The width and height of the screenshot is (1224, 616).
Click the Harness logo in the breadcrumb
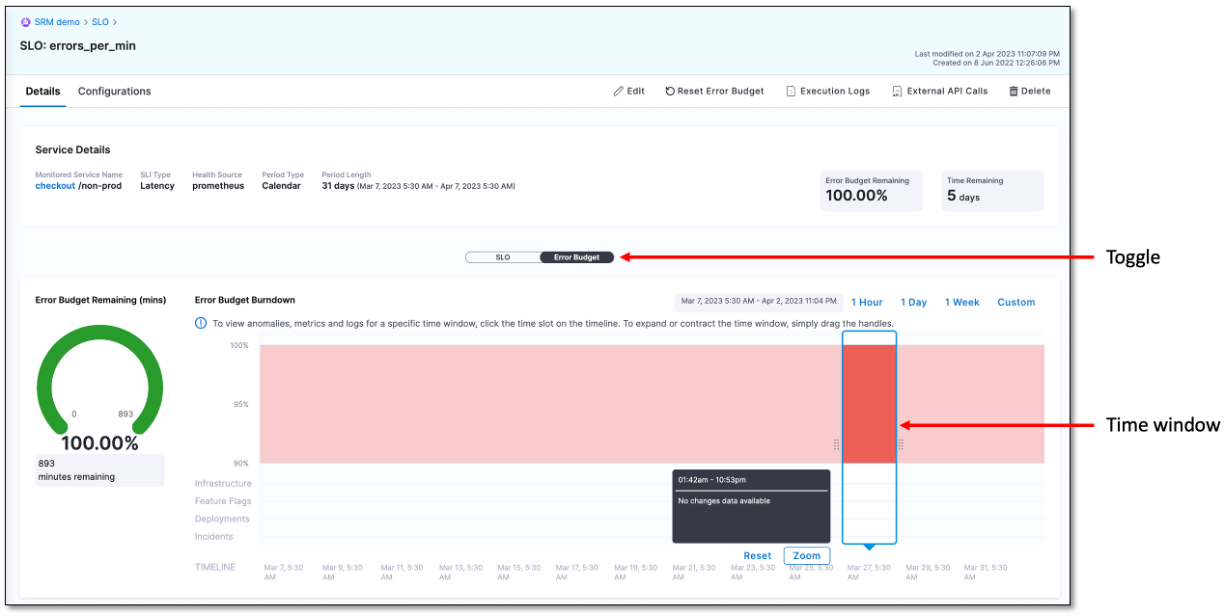tap(26, 21)
